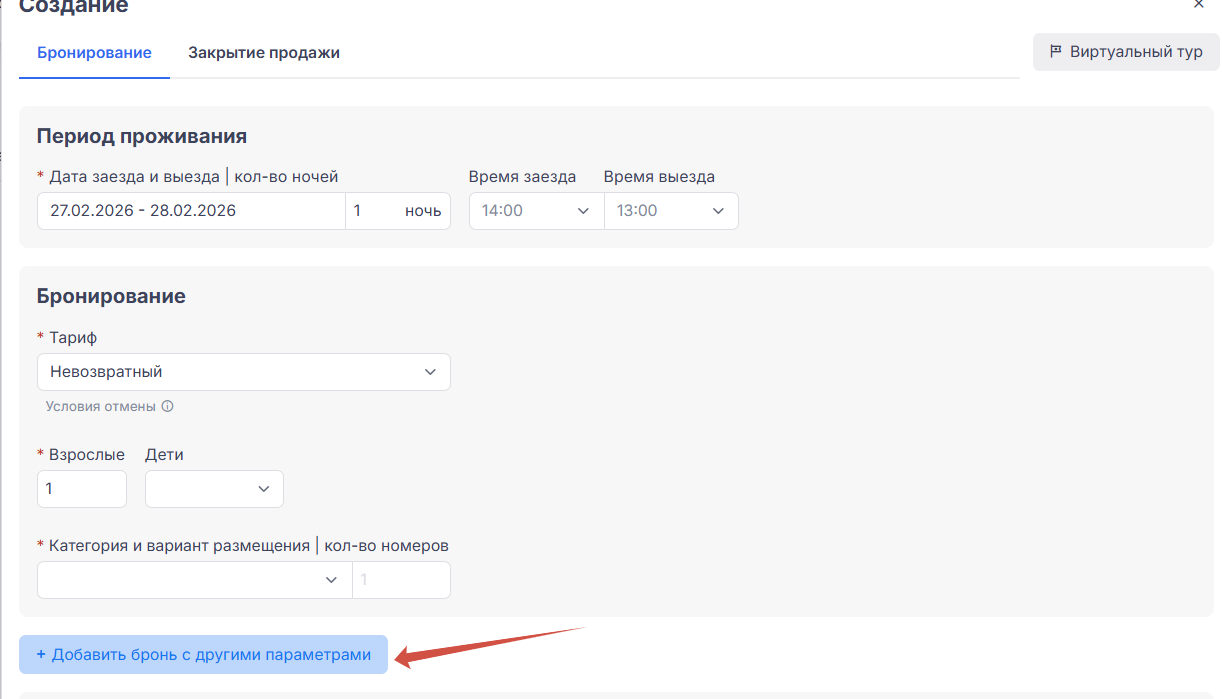Image resolution: width=1223 pixels, height=699 pixels.
Task: Select the Взрослые number input
Action: 82,489
